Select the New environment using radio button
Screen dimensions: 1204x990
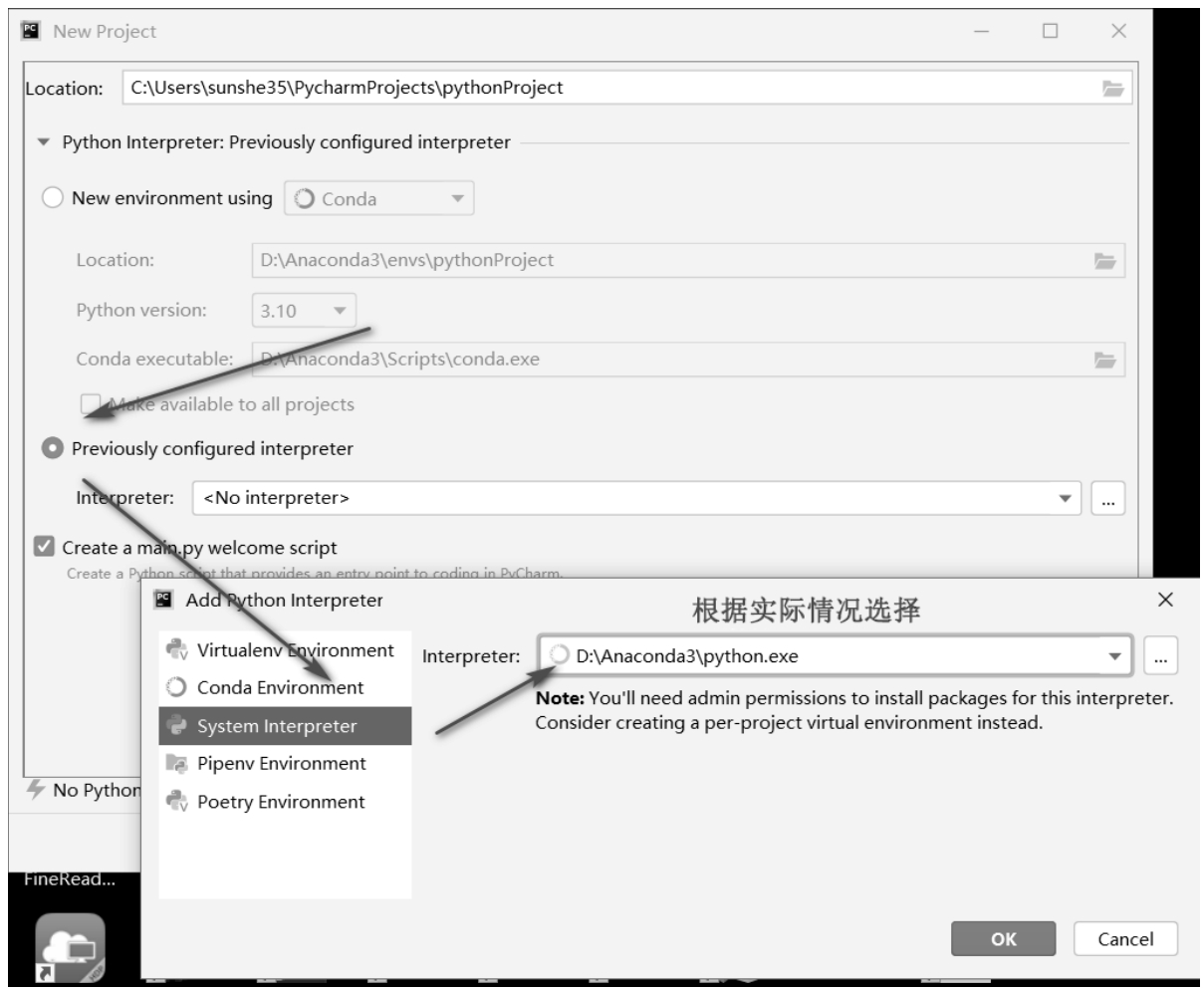pos(51,197)
